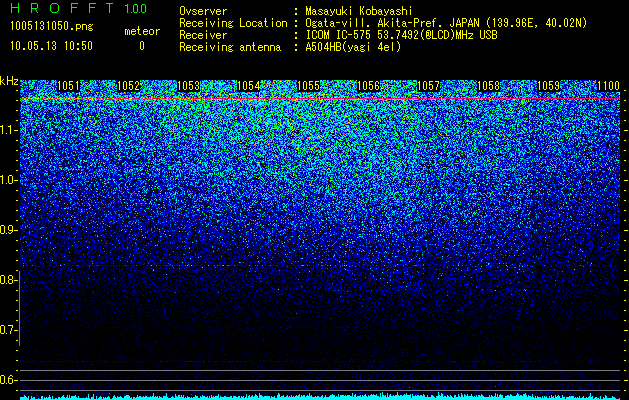This screenshot has height=400, width=629.
Task: Click the 1055 time marker
Action: click(x=308, y=86)
